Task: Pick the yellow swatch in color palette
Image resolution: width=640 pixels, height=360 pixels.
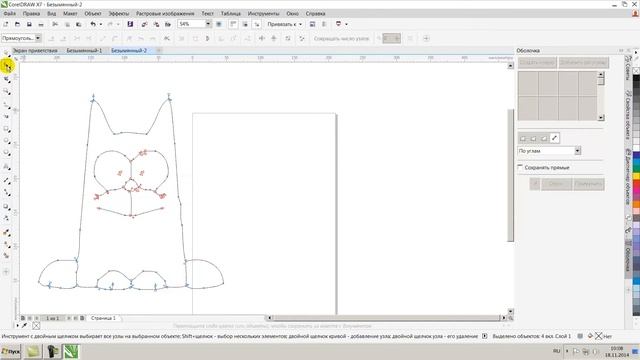Action: tap(636, 176)
